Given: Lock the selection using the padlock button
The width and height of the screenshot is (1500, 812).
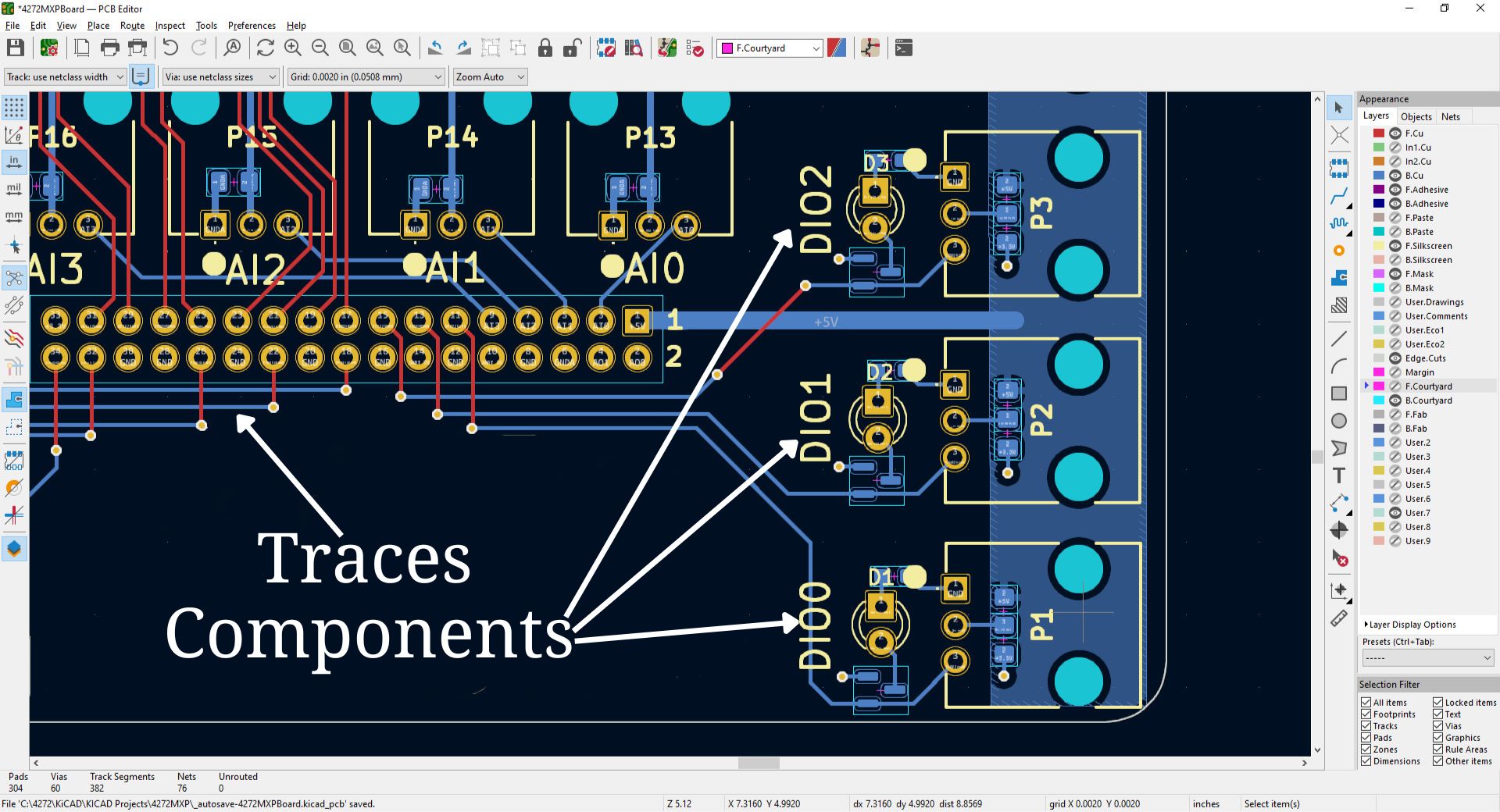Looking at the screenshot, I should tap(545, 48).
